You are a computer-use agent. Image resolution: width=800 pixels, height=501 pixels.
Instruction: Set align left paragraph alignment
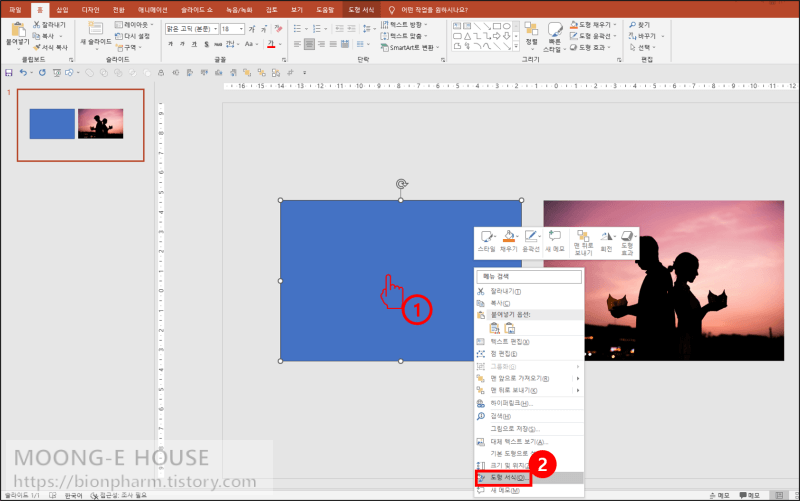tap(297, 44)
